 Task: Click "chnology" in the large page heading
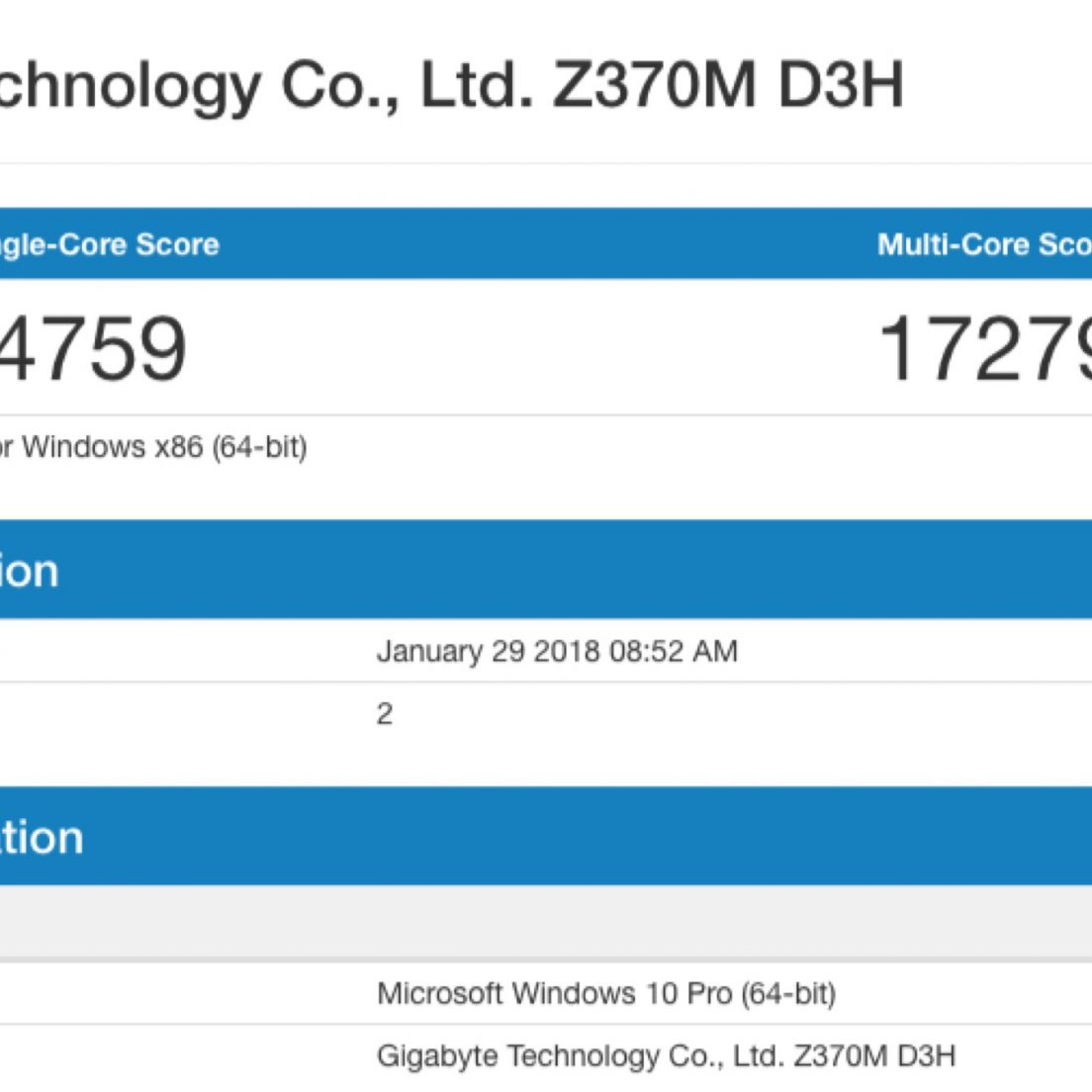point(129,85)
